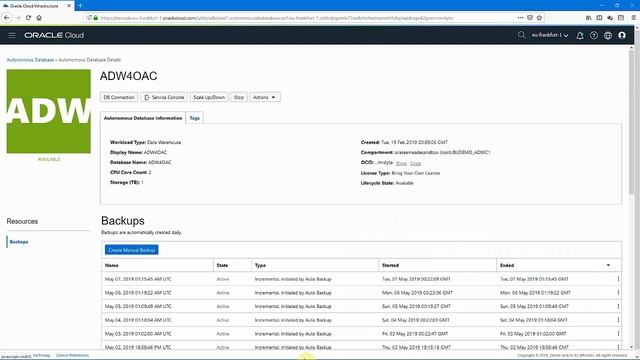The height and width of the screenshot is (360, 640).
Task: Click Started value Tue, 07 May 2019
Action: click(x=416, y=279)
